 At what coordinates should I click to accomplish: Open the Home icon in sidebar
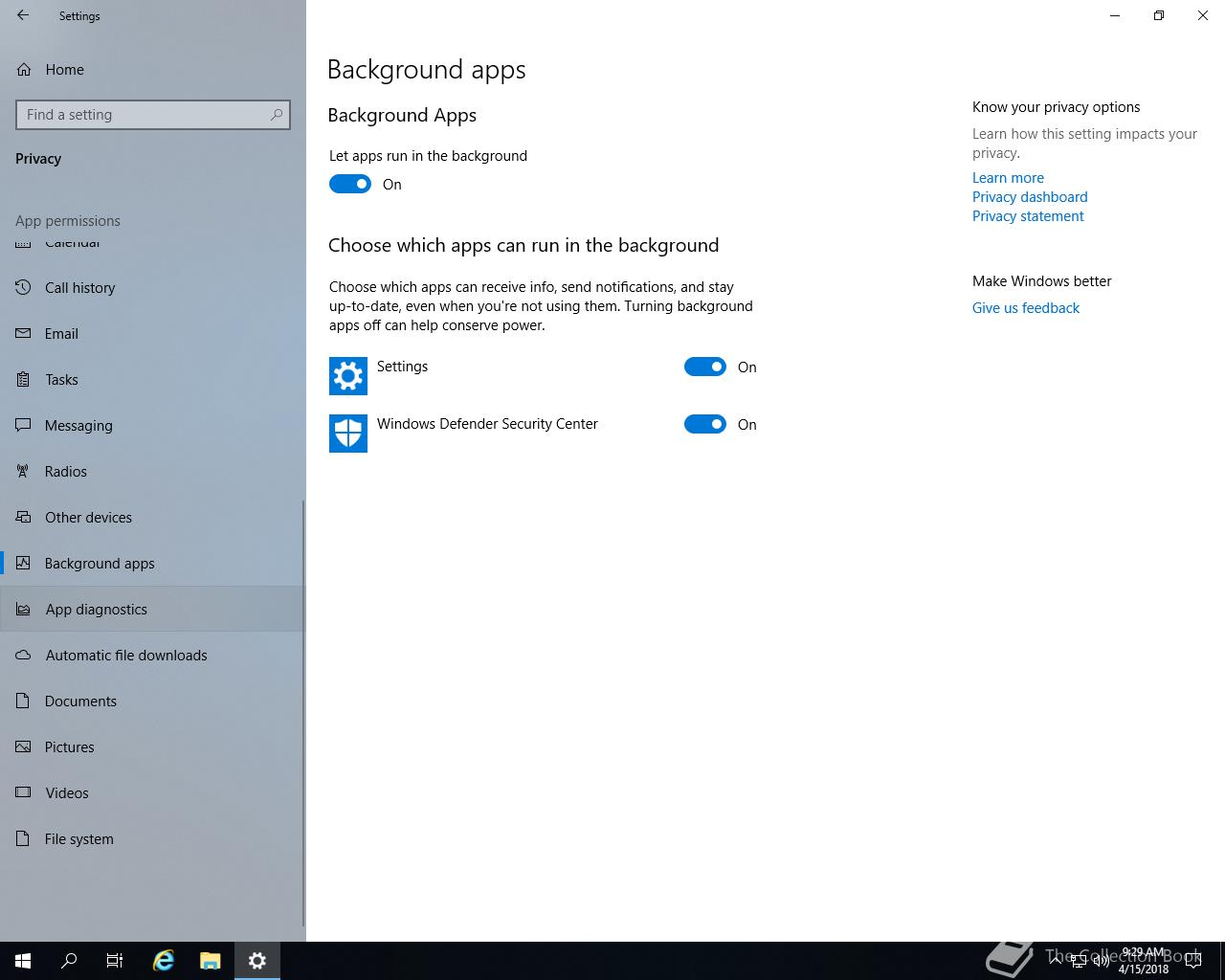pos(24,69)
